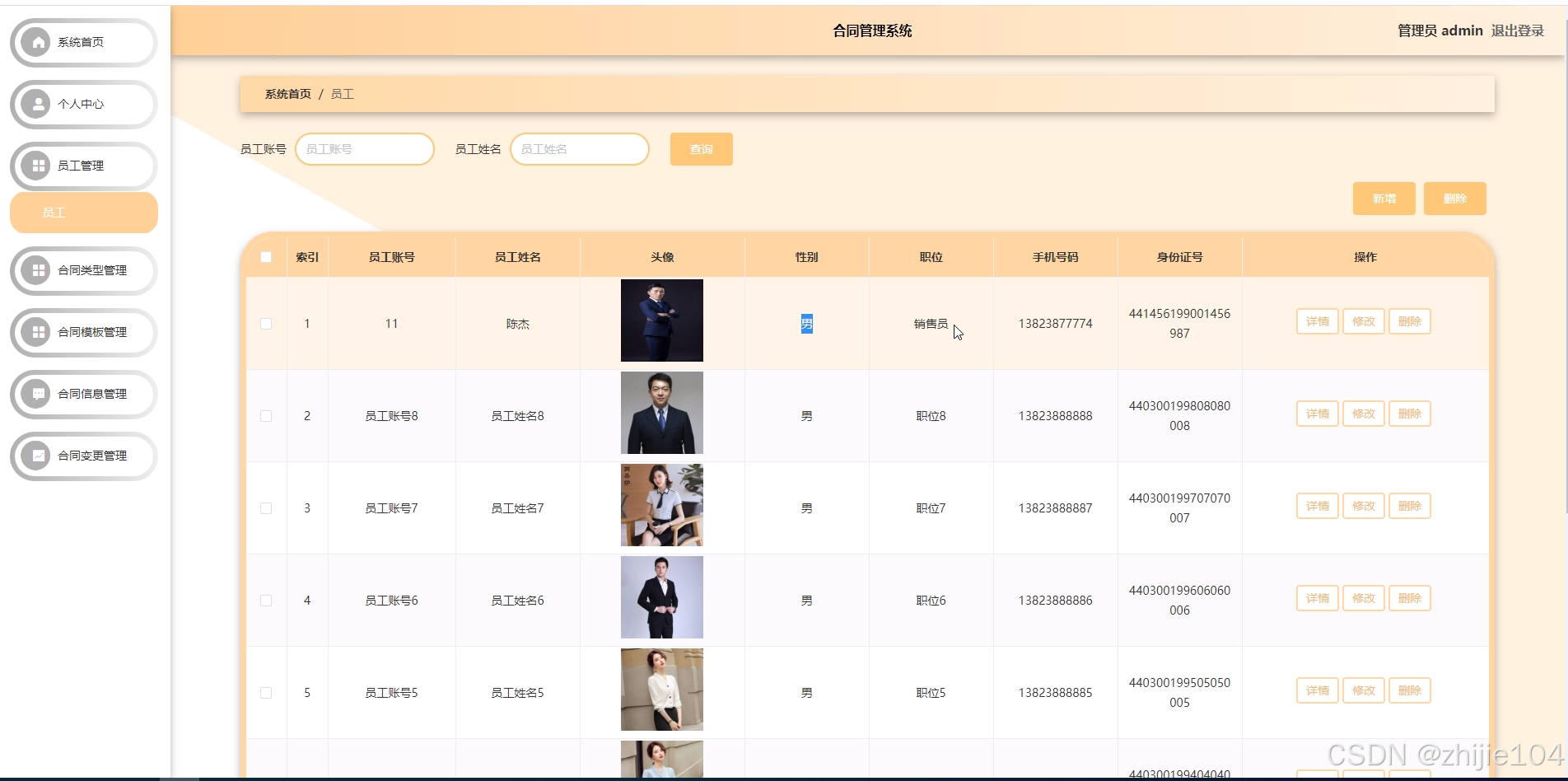Image resolution: width=1568 pixels, height=781 pixels.
Task: Expand the 合同信息管理 menu
Action: coord(84,395)
